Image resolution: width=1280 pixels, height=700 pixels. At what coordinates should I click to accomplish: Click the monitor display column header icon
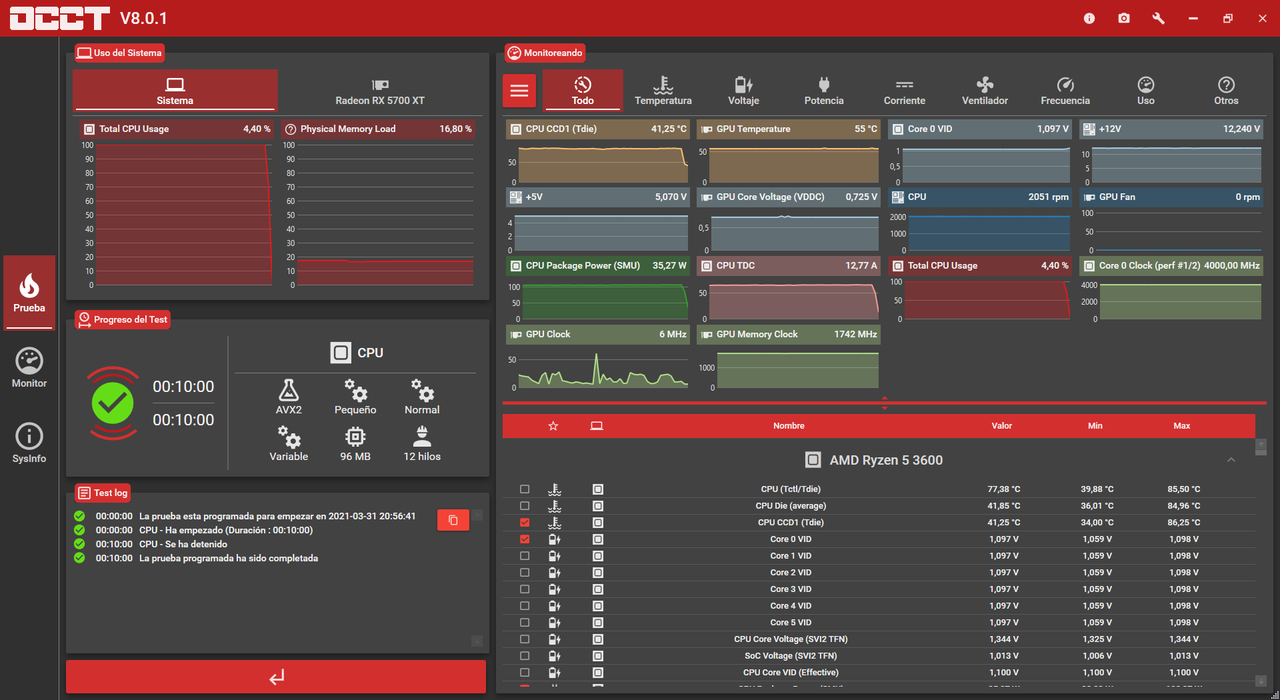pyautogui.click(x=597, y=426)
